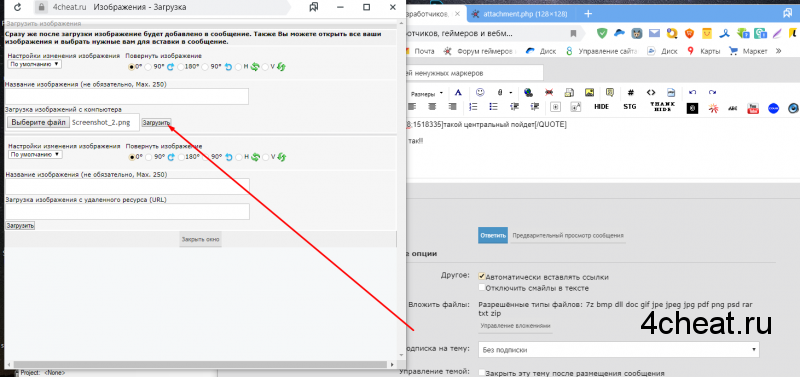Select 180° rotation in the URL upload section
Screen dimensions: 800x377
pyautogui.click(x=181, y=157)
